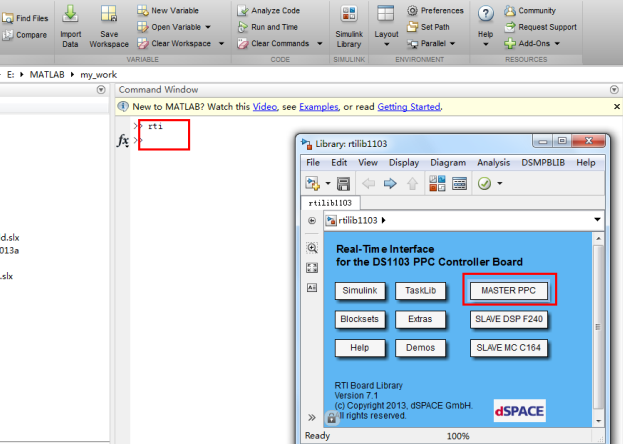Screen dimensions: 623x444
Task: Click the SLAVE MC C164 button
Action: tap(509, 348)
